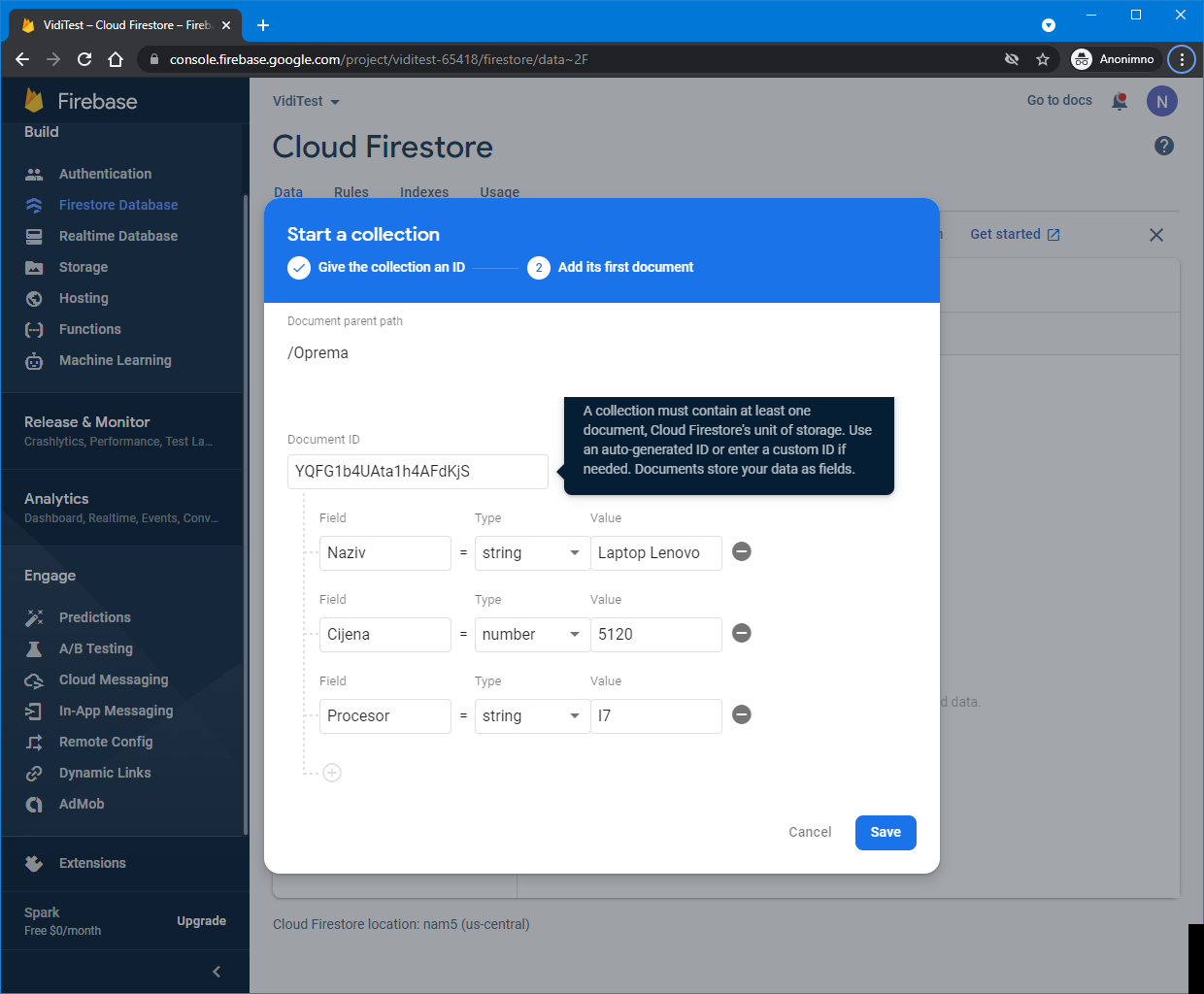Add a new field with plus icon
This screenshot has width=1204, height=994.
(x=332, y=773)
